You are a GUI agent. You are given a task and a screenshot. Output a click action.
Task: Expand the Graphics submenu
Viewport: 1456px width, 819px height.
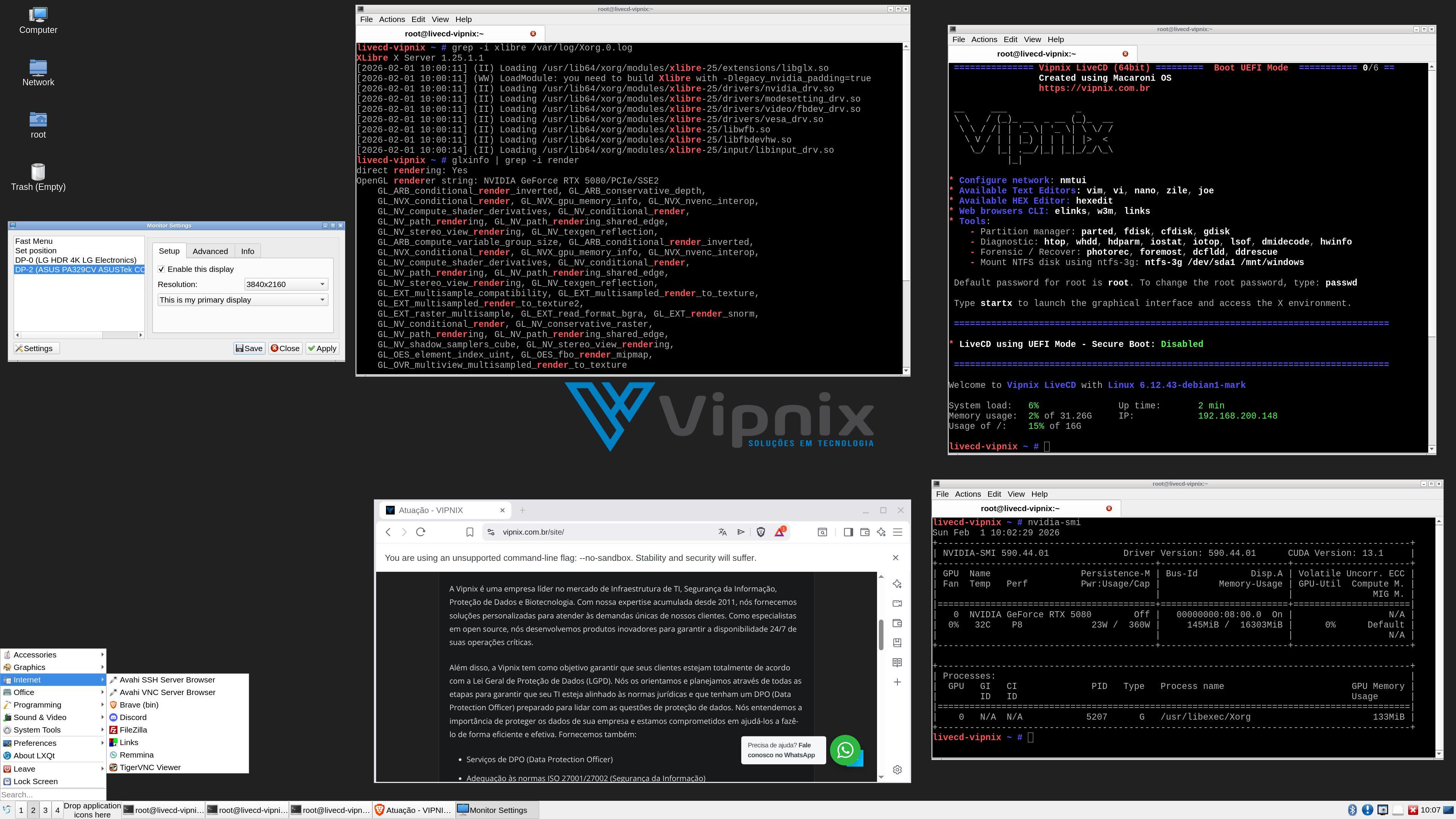[53, 667]
